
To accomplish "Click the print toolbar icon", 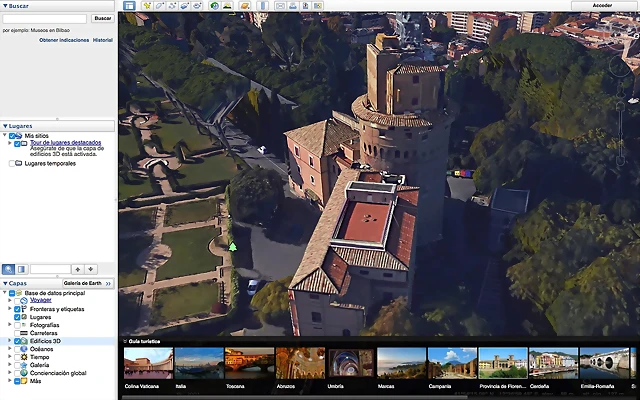I will click(293, 6).
